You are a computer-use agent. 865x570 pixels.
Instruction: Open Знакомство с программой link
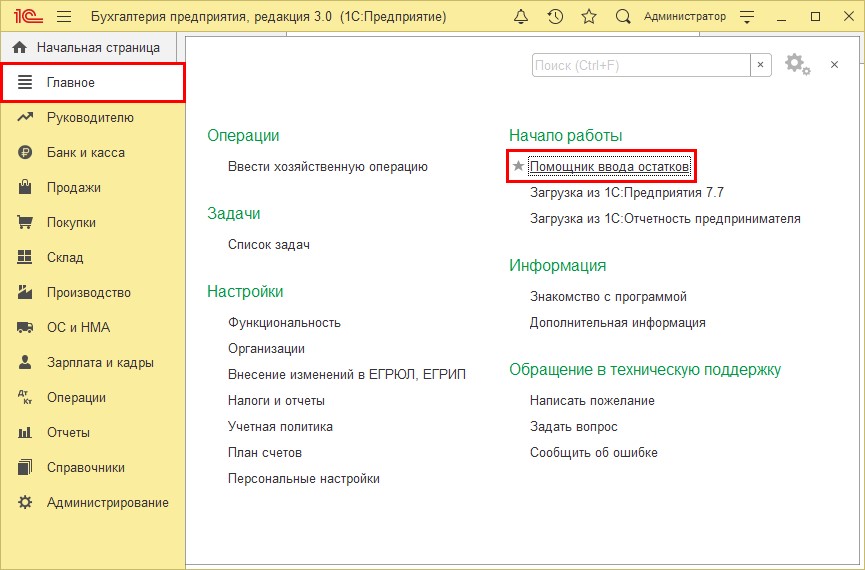click(x=608, y=296)
